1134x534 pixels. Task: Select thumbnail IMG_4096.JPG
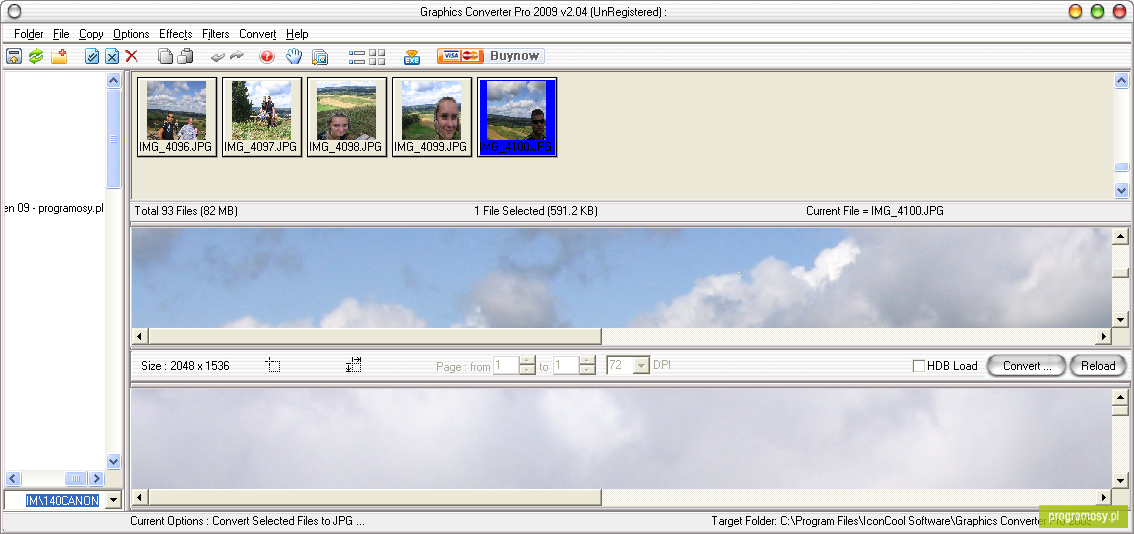tap(176, 116)
